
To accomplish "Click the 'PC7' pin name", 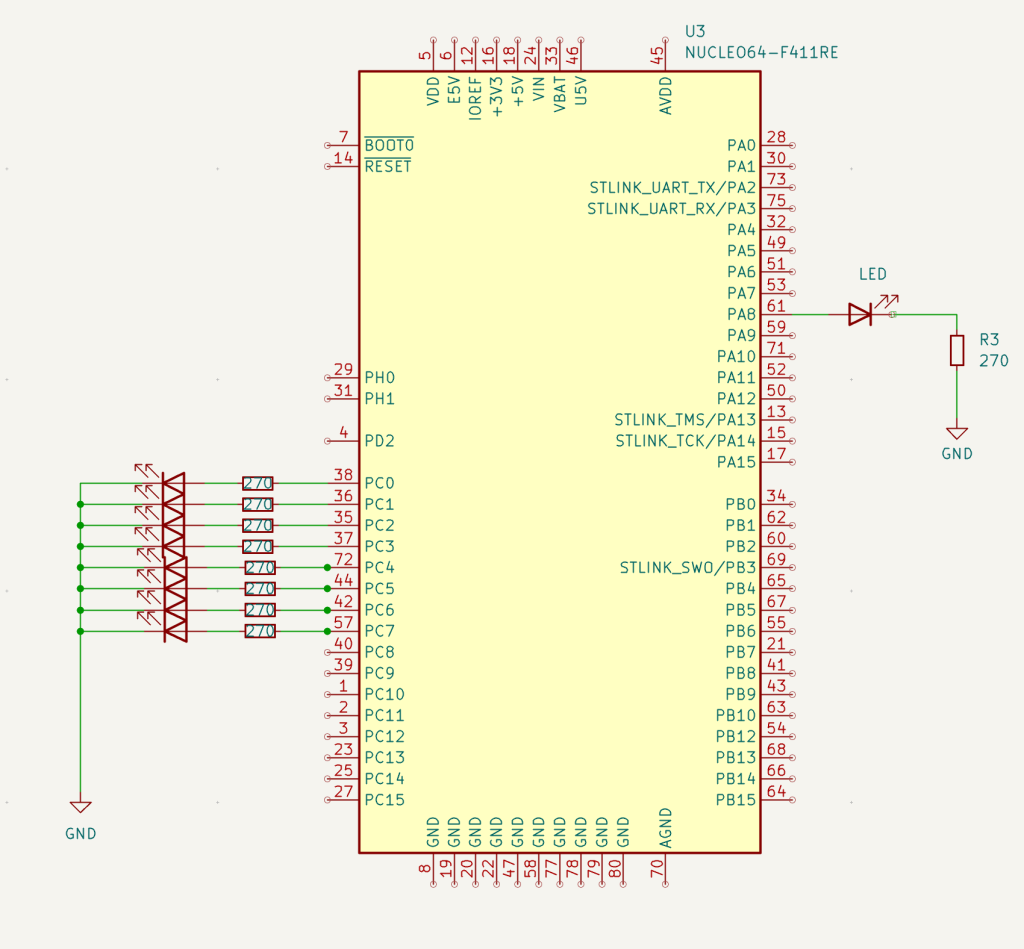I will (x=379, y=631).
